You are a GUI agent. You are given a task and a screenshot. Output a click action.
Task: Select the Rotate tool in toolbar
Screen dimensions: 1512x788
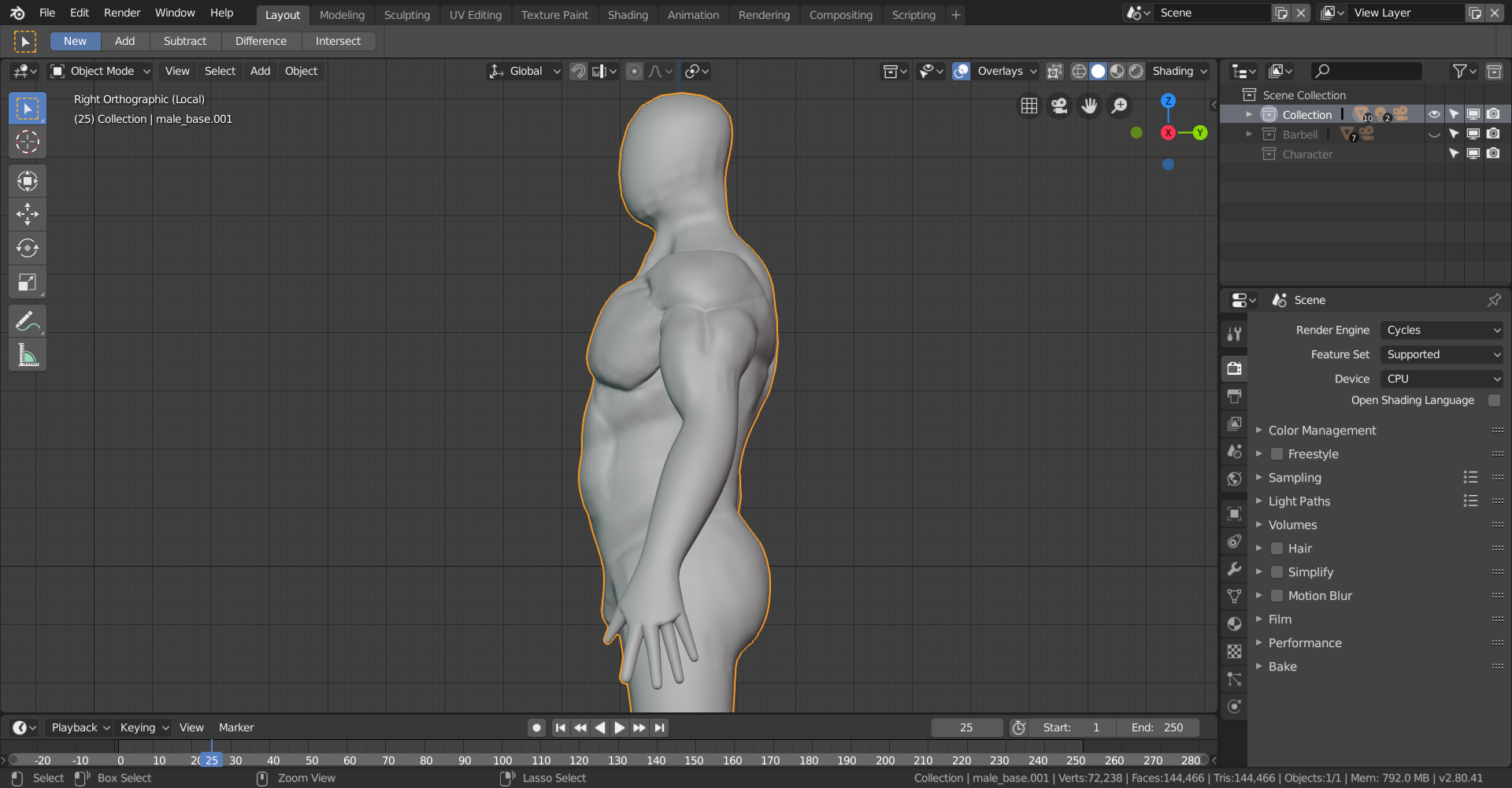[x=28, y=248]
